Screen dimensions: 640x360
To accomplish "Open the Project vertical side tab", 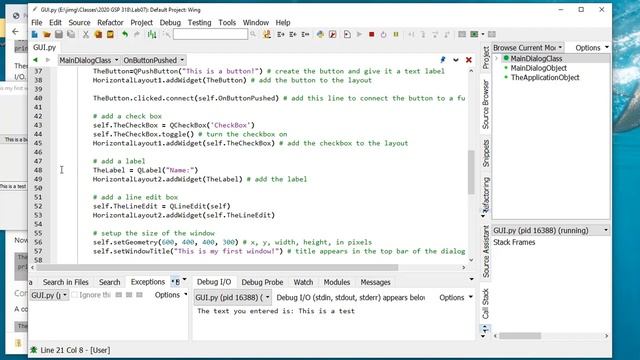I will coord(486,57).
